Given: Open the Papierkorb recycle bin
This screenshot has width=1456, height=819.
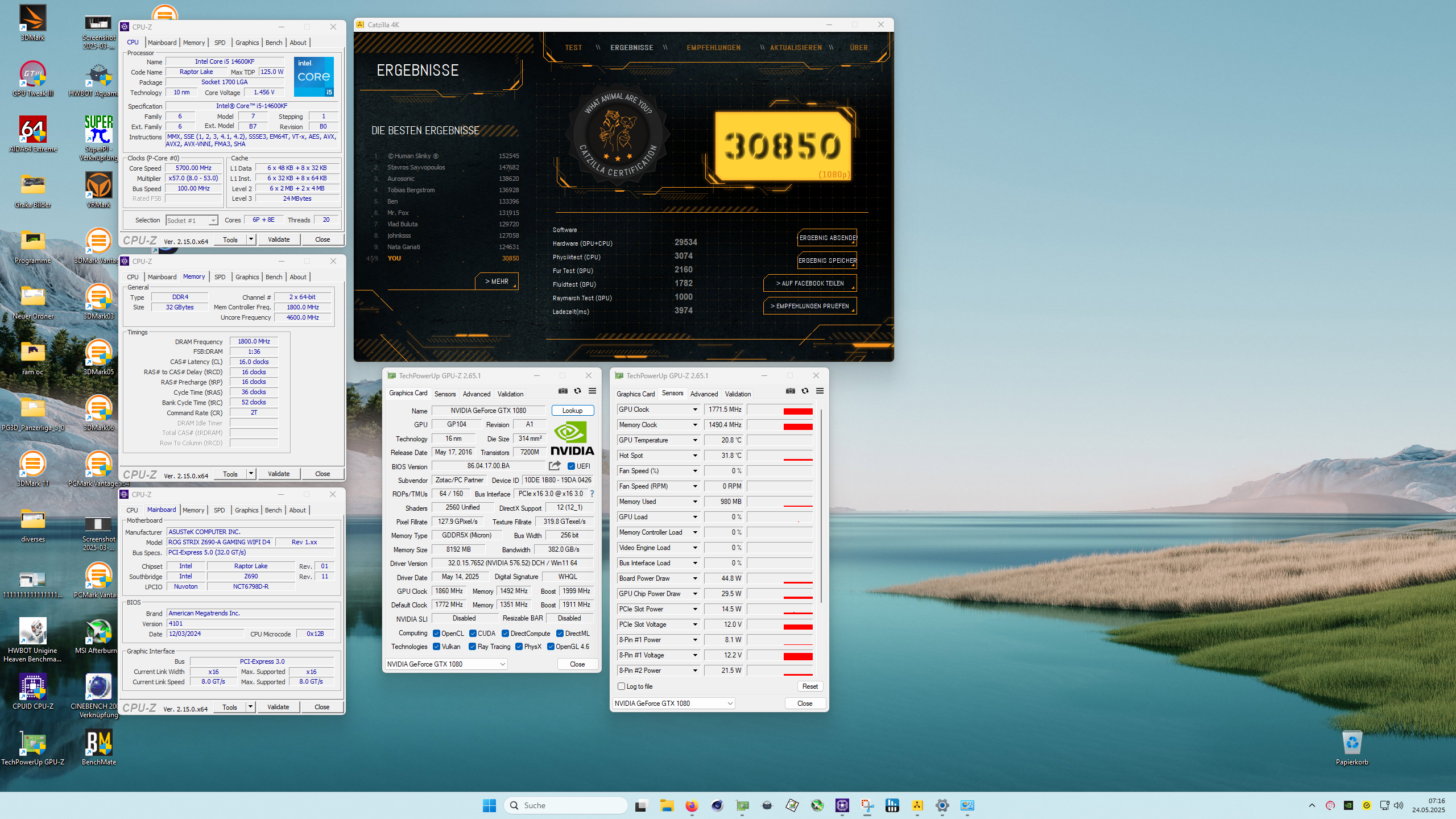Looking at the screenshot, I should [x=1352, y=747].
